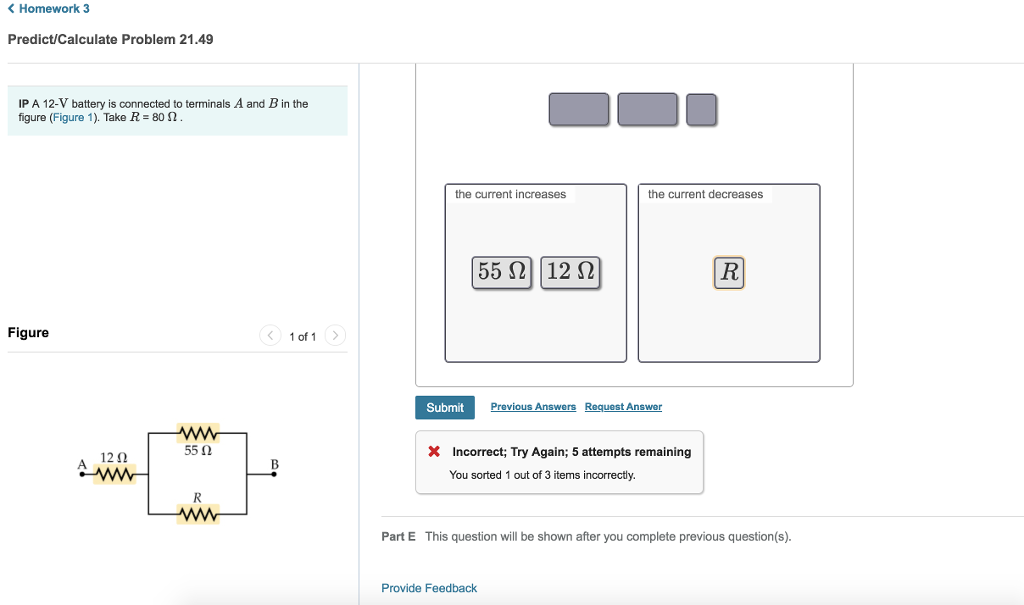The height and width of the screenshot is (605, 1024).
Task: Click the Submit button
Action: coord(445,407)
